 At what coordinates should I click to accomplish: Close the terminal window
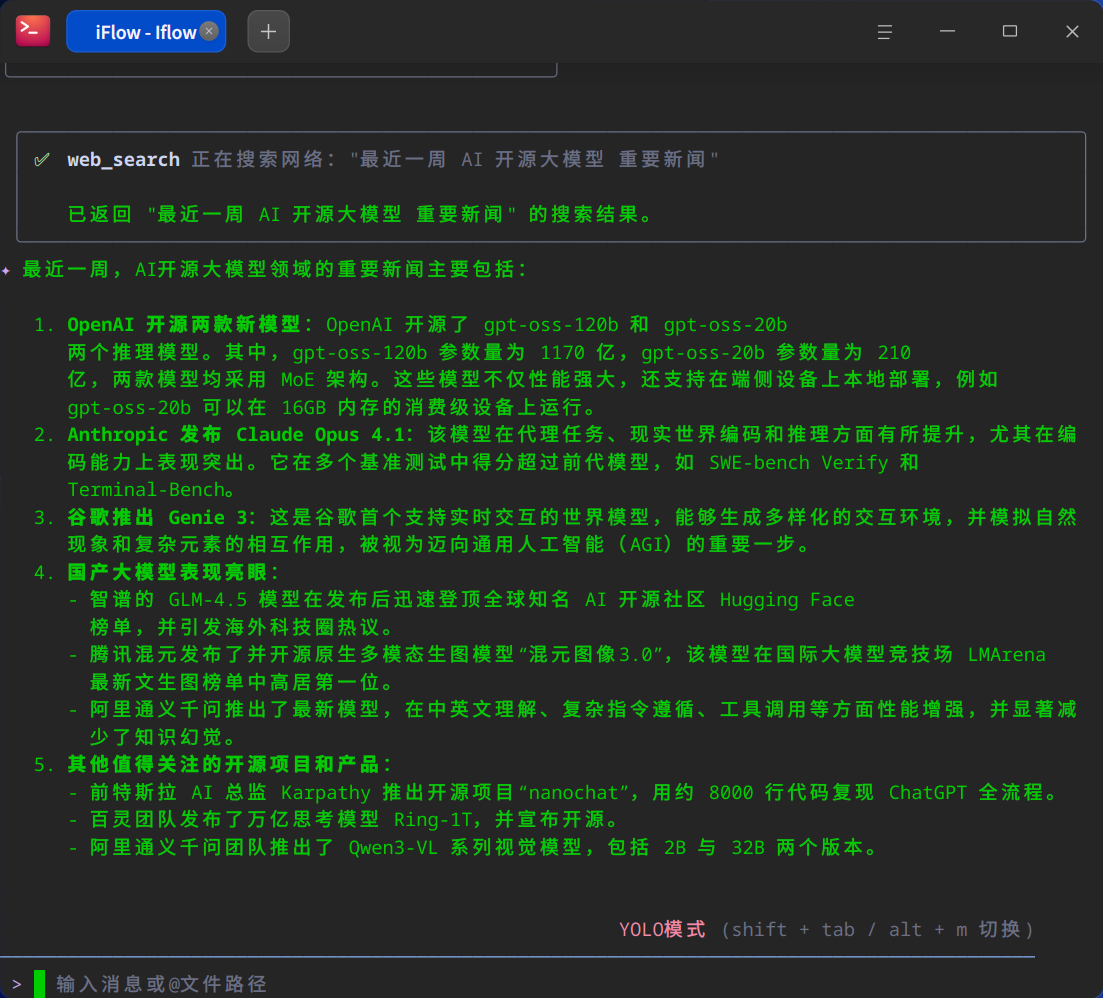pos(1072,32)
